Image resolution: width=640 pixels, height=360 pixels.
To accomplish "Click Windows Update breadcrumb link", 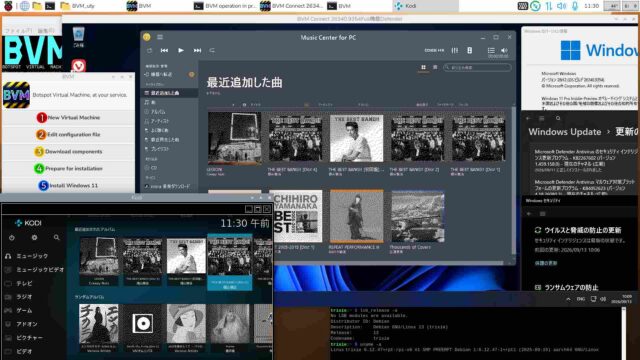I will [564, 132].
